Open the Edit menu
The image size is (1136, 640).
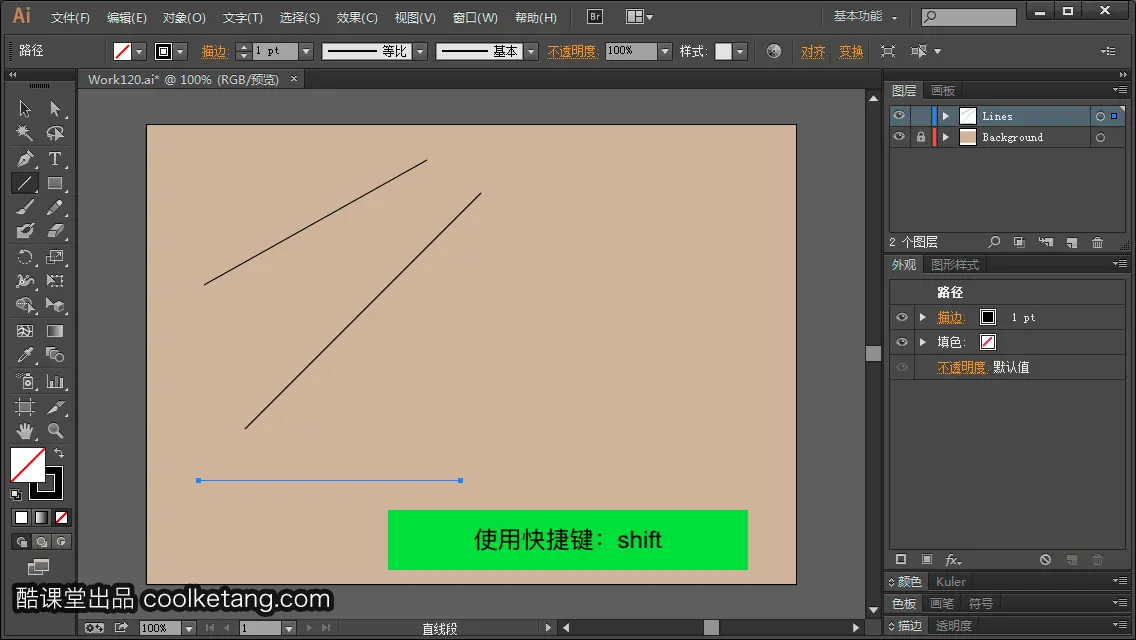(127, 18)
